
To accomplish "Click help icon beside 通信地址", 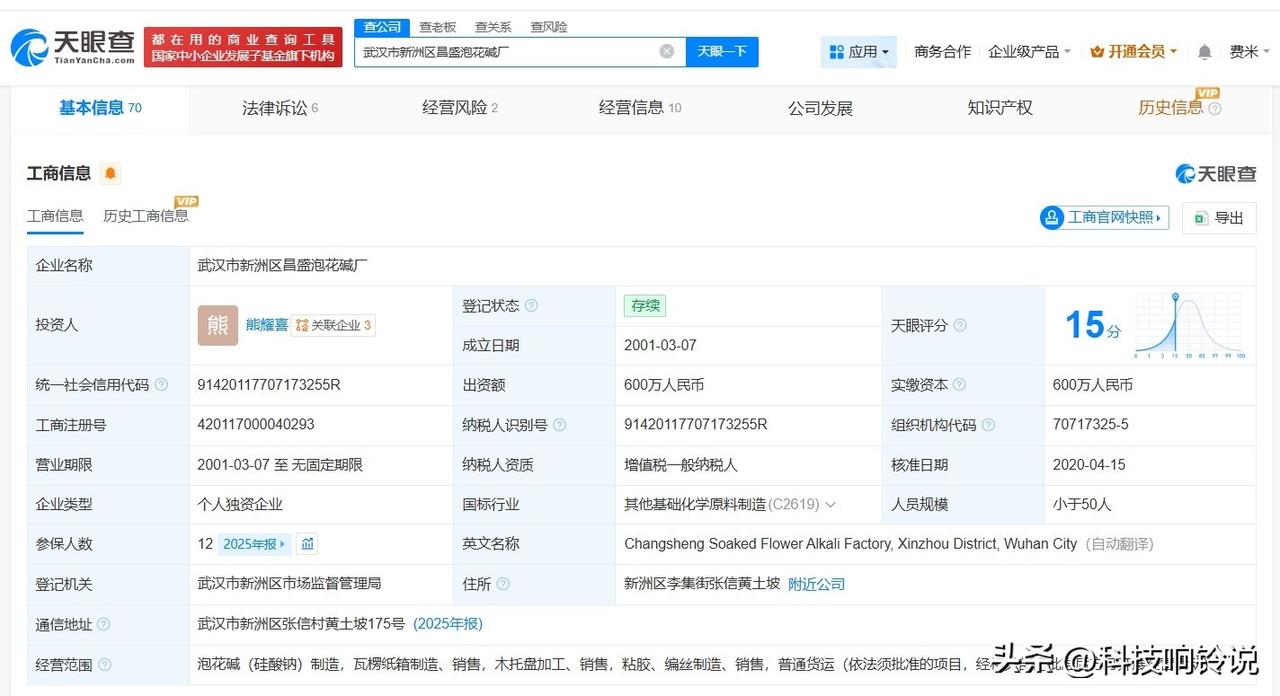I will pos(103,624).
